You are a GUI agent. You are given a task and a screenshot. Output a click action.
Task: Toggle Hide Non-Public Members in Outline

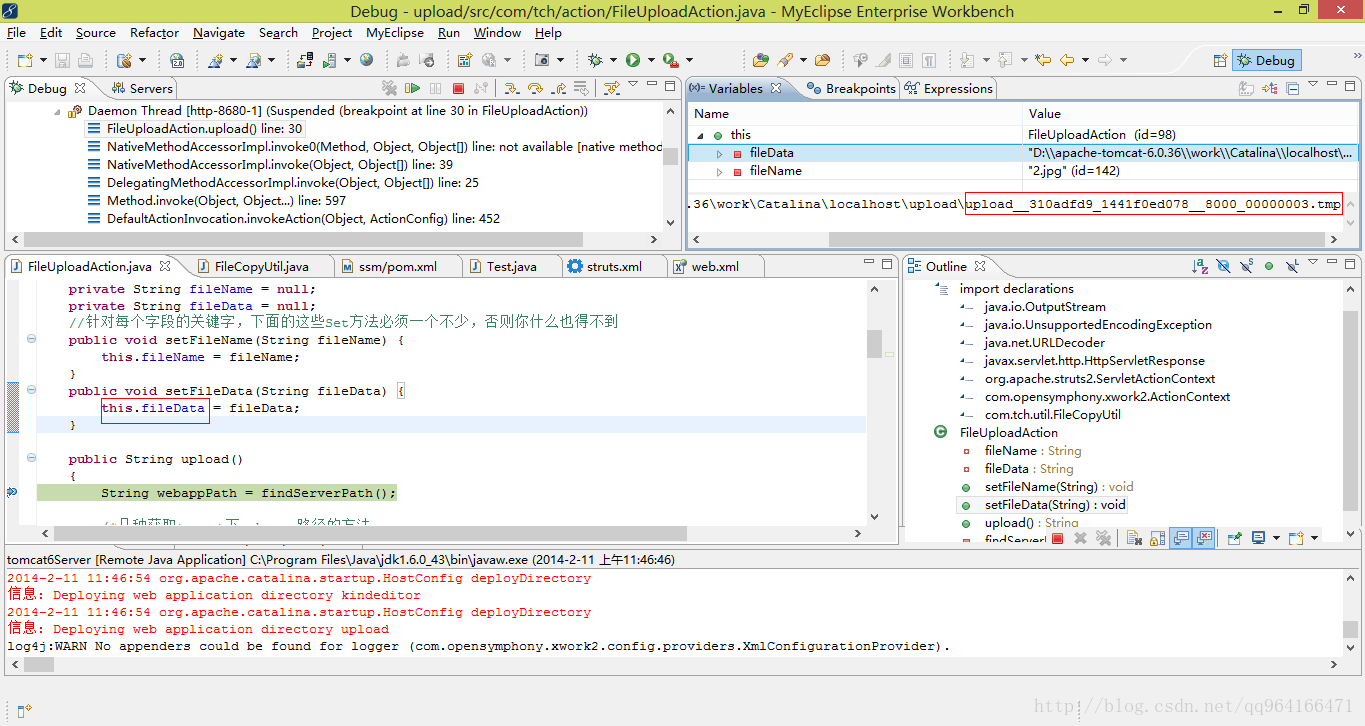[1269, 266]
